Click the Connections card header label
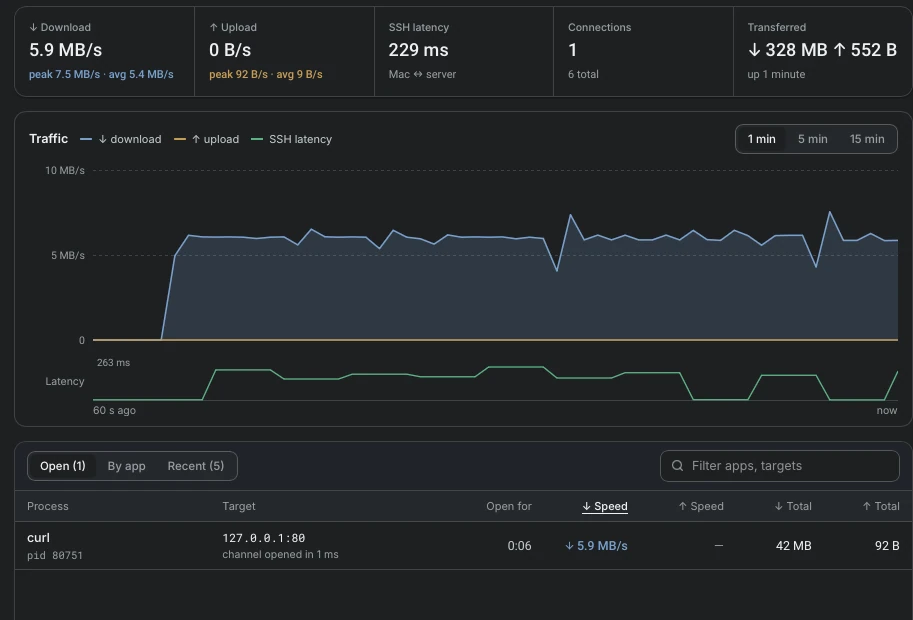 pos(599,27)
